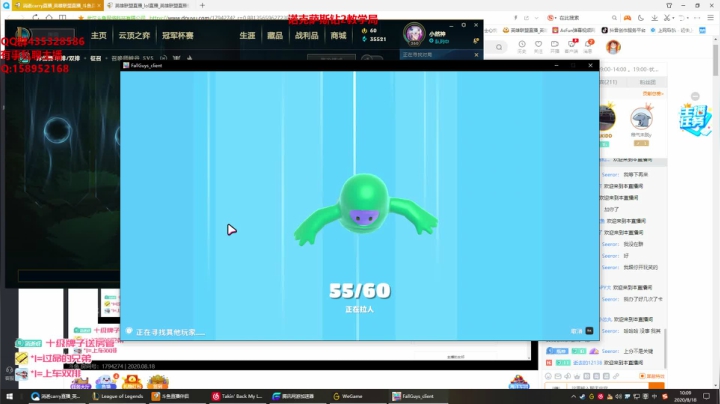Image resolution: width=720 pixels, height=404 pixels.
Task: Click the shark avatar in contribution ranking
Action: pyautogui.click(x=641, y=118)
